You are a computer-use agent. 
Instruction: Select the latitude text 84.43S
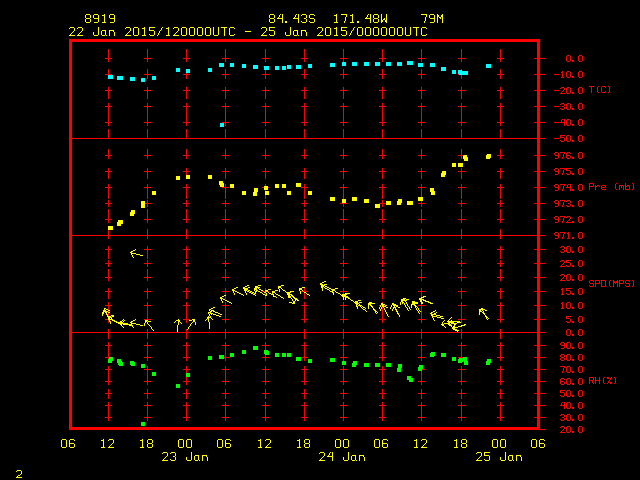click(292, 19)
